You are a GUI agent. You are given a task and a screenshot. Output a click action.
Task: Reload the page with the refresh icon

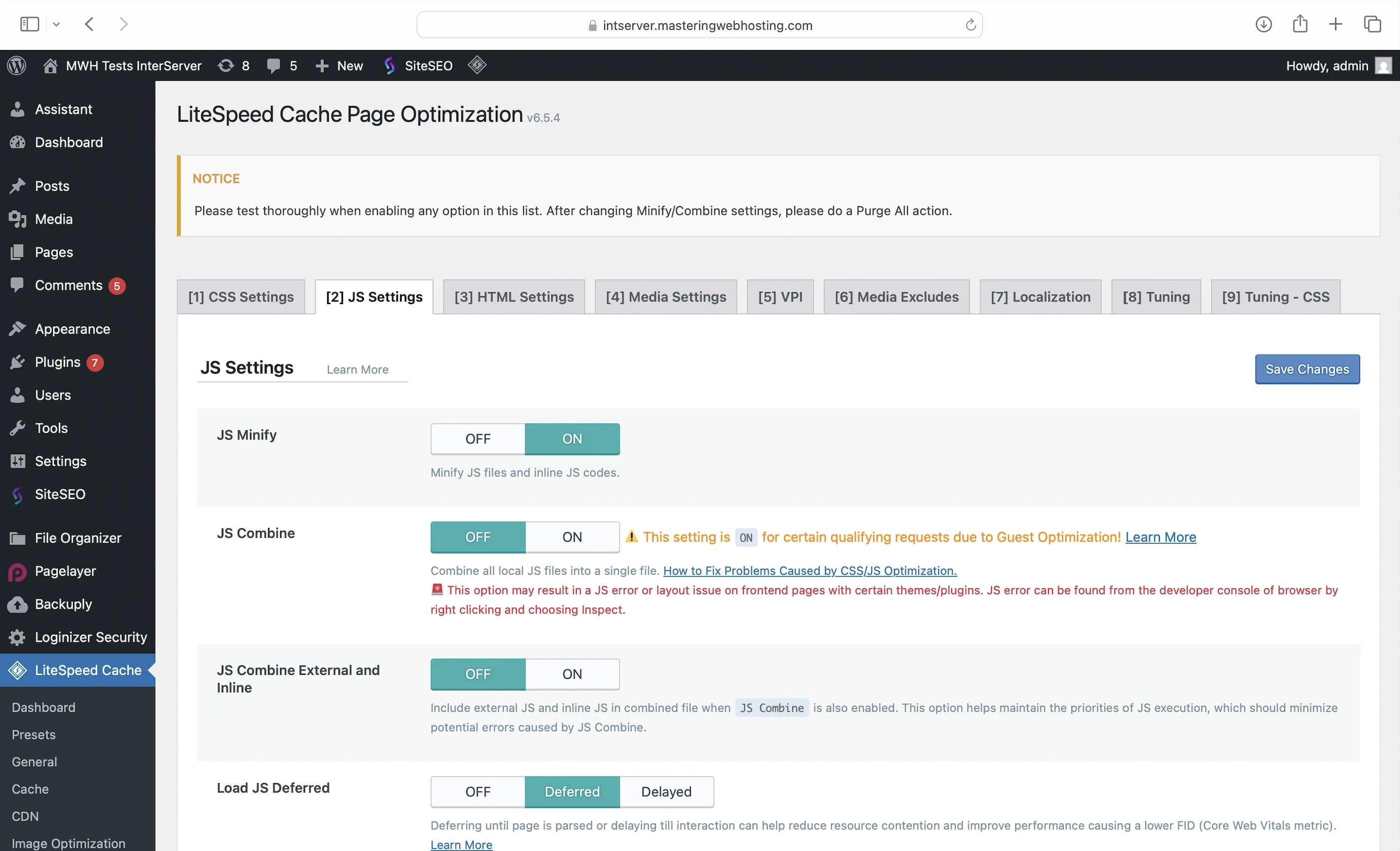tap(971, 25)
